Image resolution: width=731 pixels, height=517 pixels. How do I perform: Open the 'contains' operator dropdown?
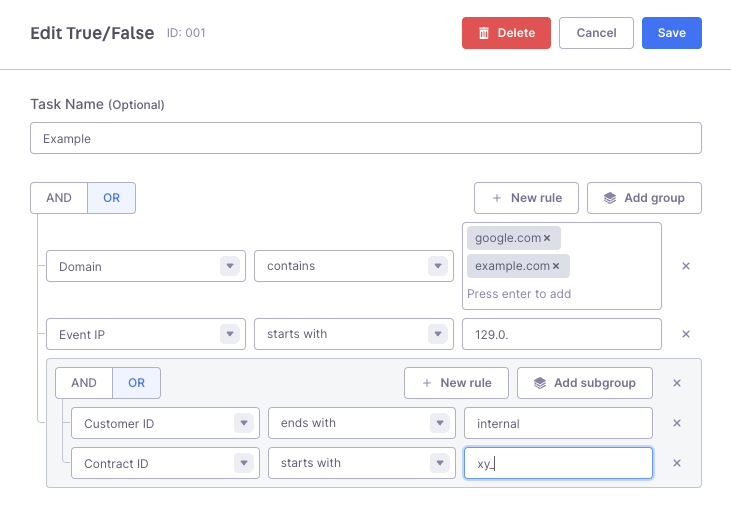click(436, 266)
